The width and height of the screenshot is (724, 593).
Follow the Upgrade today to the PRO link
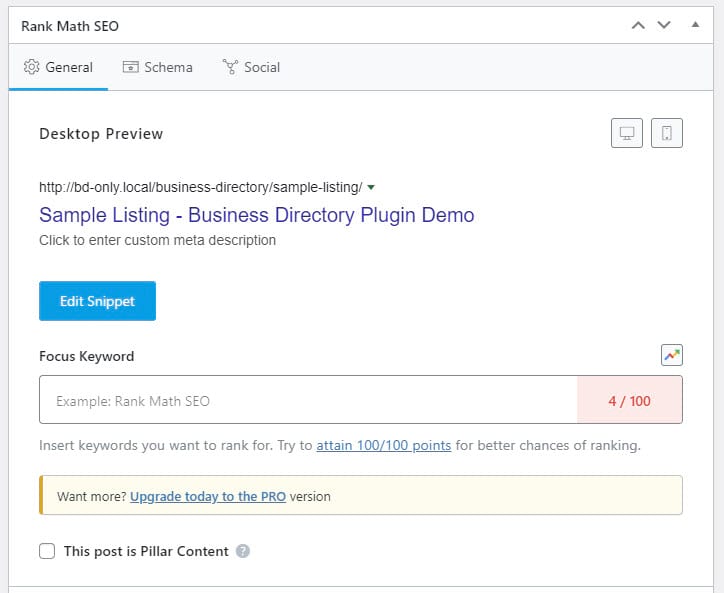[x=208, y=496]
